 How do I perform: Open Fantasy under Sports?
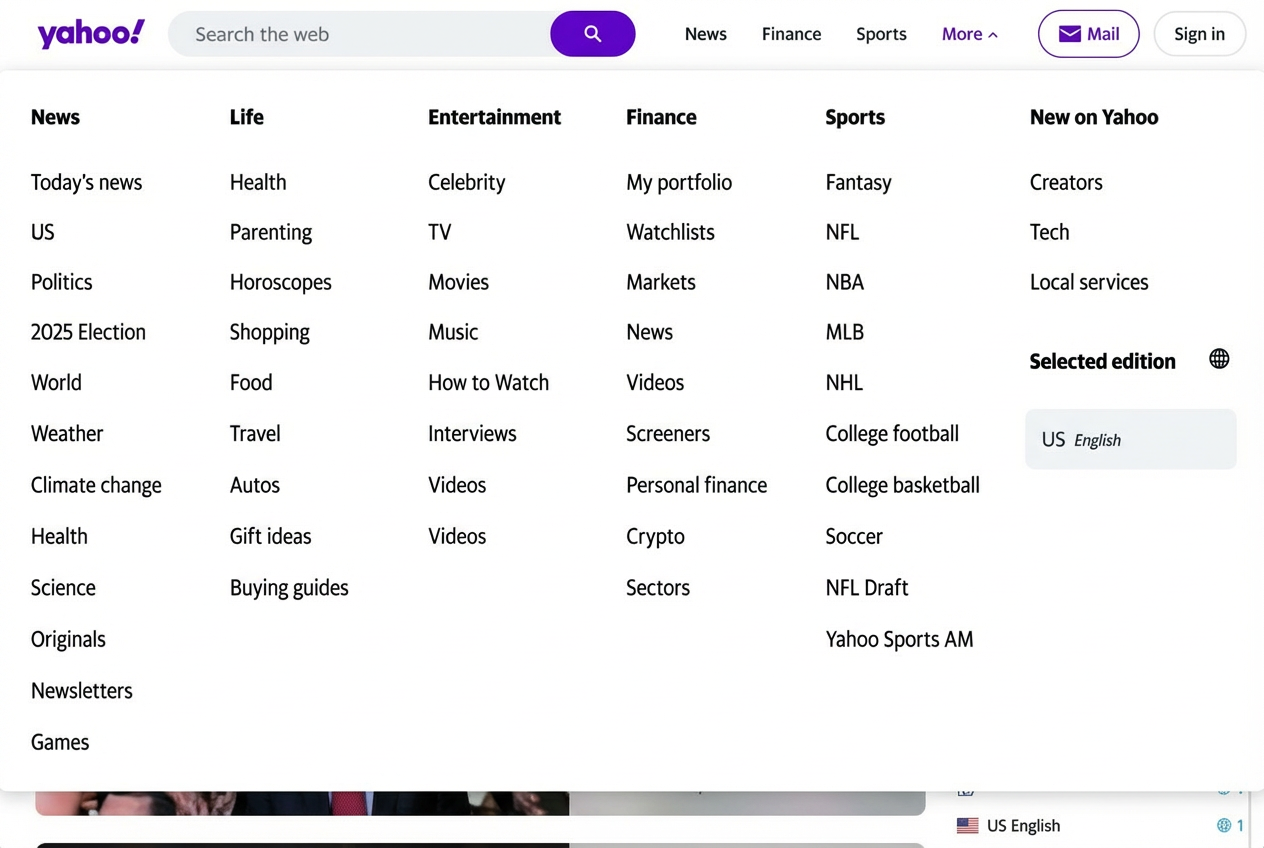click(x=859, y=182)
